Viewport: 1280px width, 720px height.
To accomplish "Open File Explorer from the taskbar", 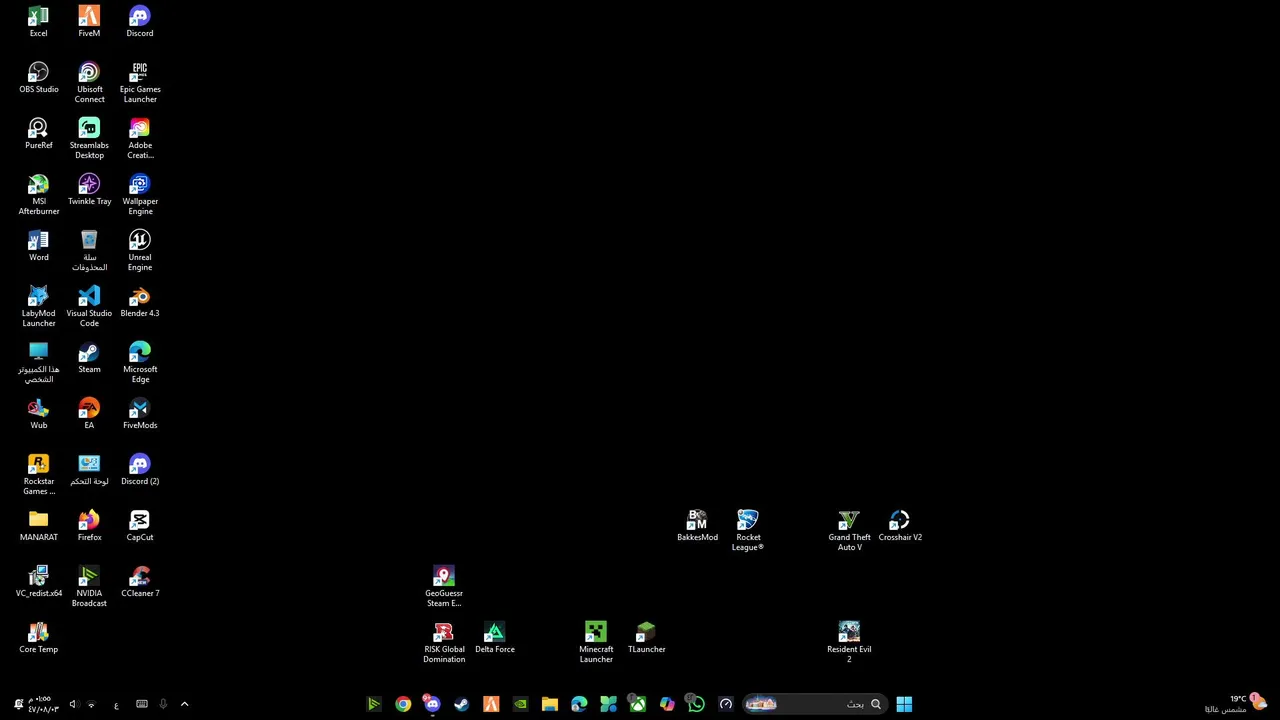I will (x=549, y=704).
